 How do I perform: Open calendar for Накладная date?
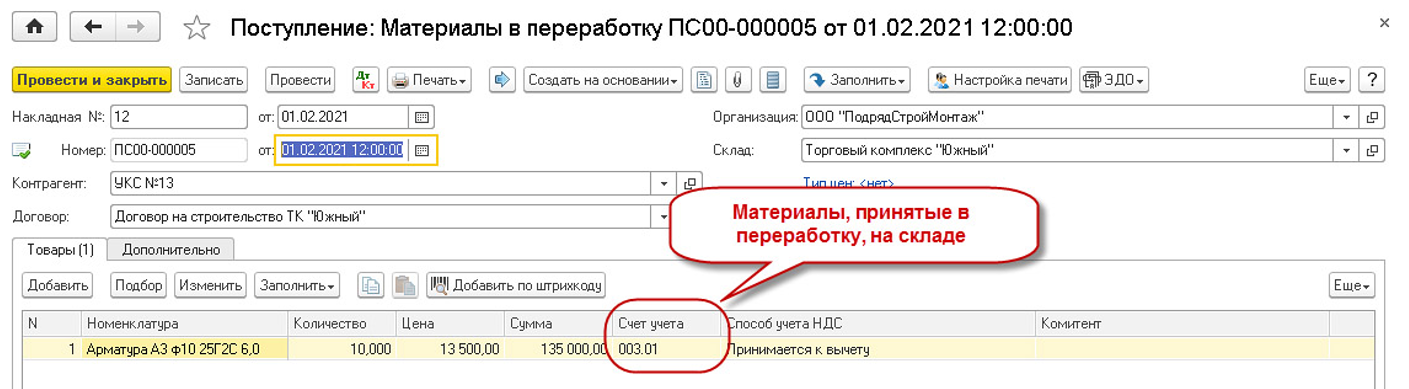[x=421, y=117]
